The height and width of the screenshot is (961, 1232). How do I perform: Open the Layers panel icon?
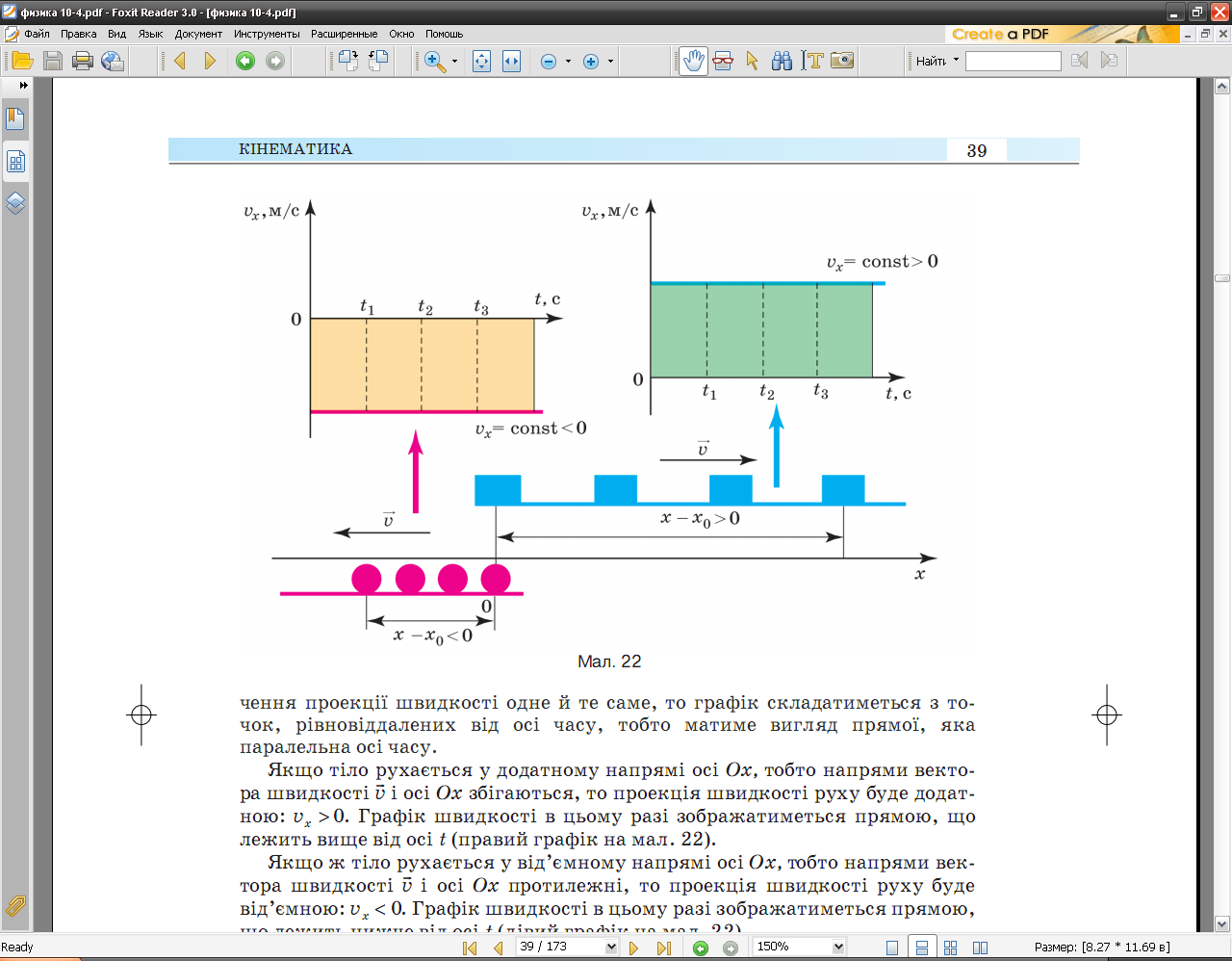click(x=15, y=203)
